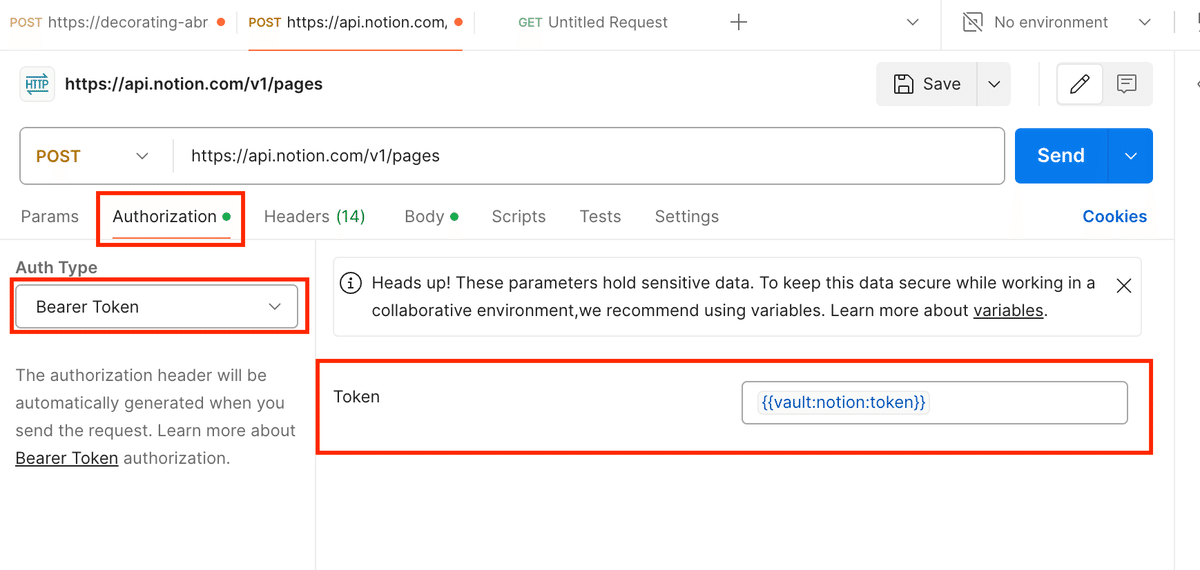Click the variables link in notice
Screen dimensions: 1200x570
click(x=1008, y=310)
